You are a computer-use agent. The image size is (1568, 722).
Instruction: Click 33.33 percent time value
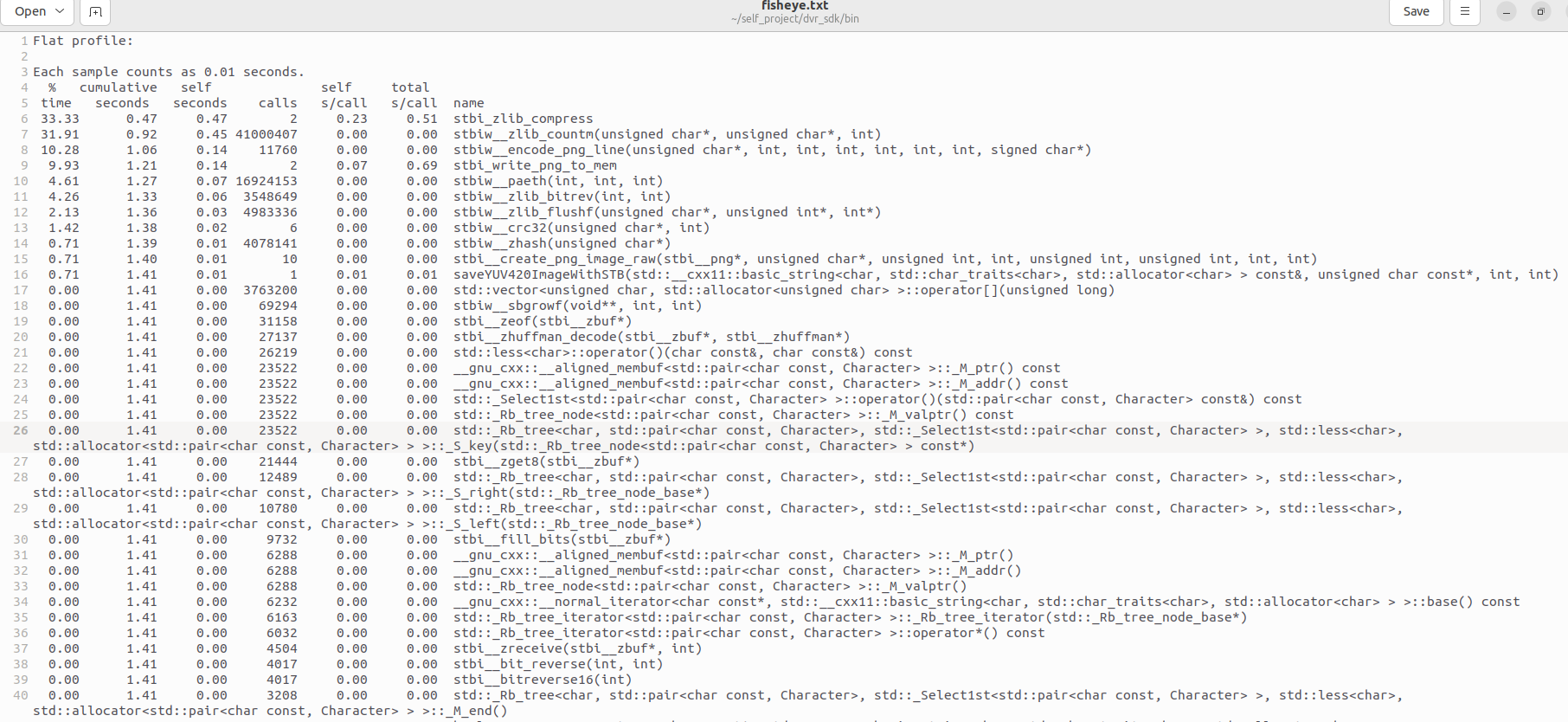pos(60,119)
